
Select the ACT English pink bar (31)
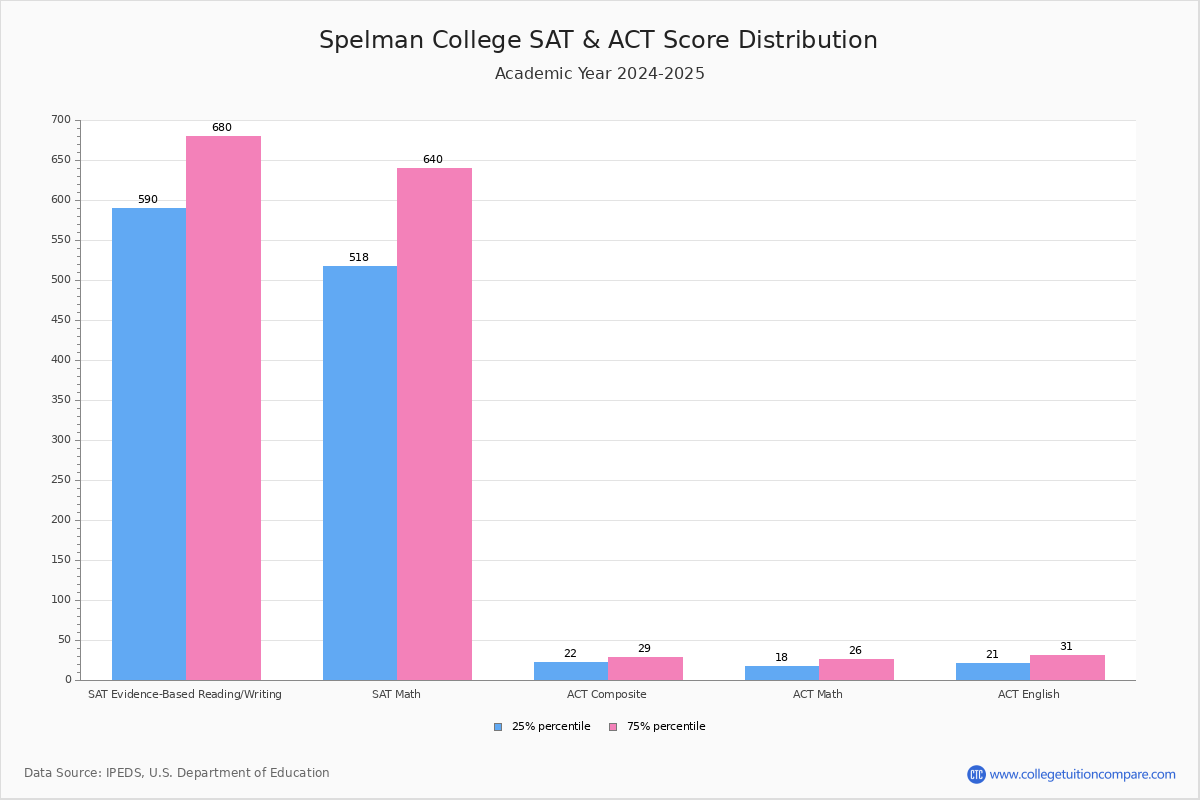tap(1067, 668)
